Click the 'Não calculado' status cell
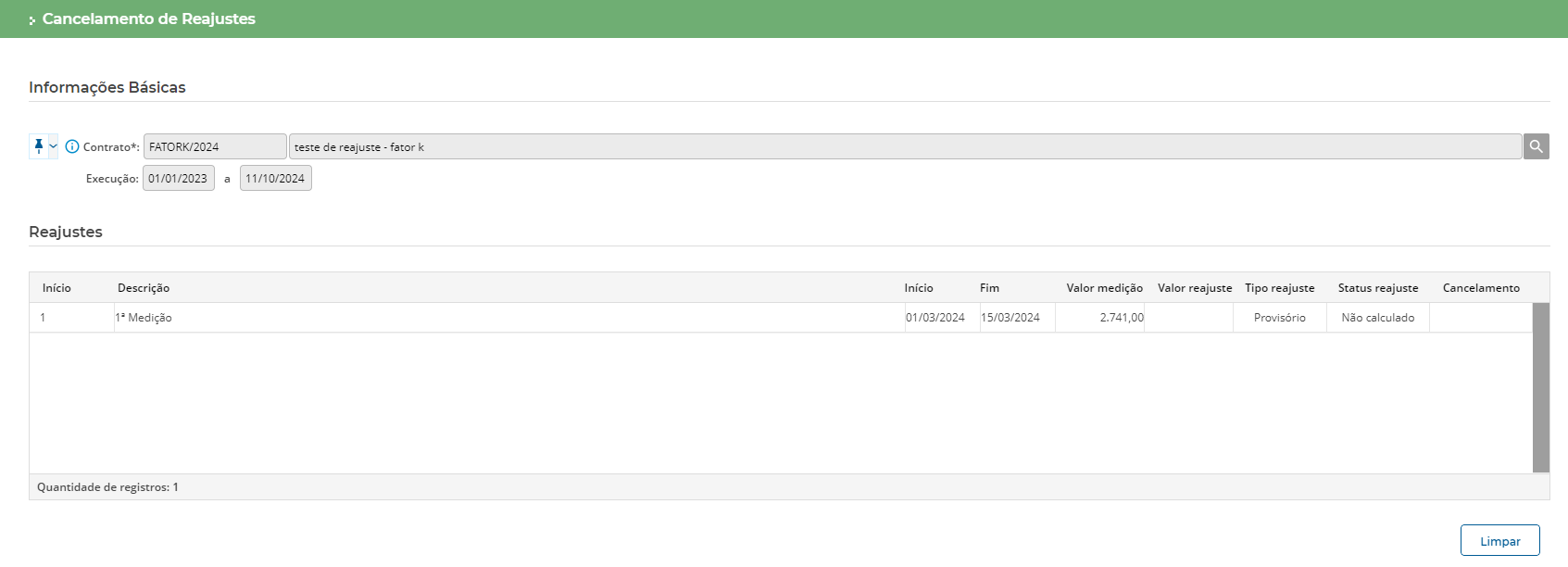 (1377, 318)
